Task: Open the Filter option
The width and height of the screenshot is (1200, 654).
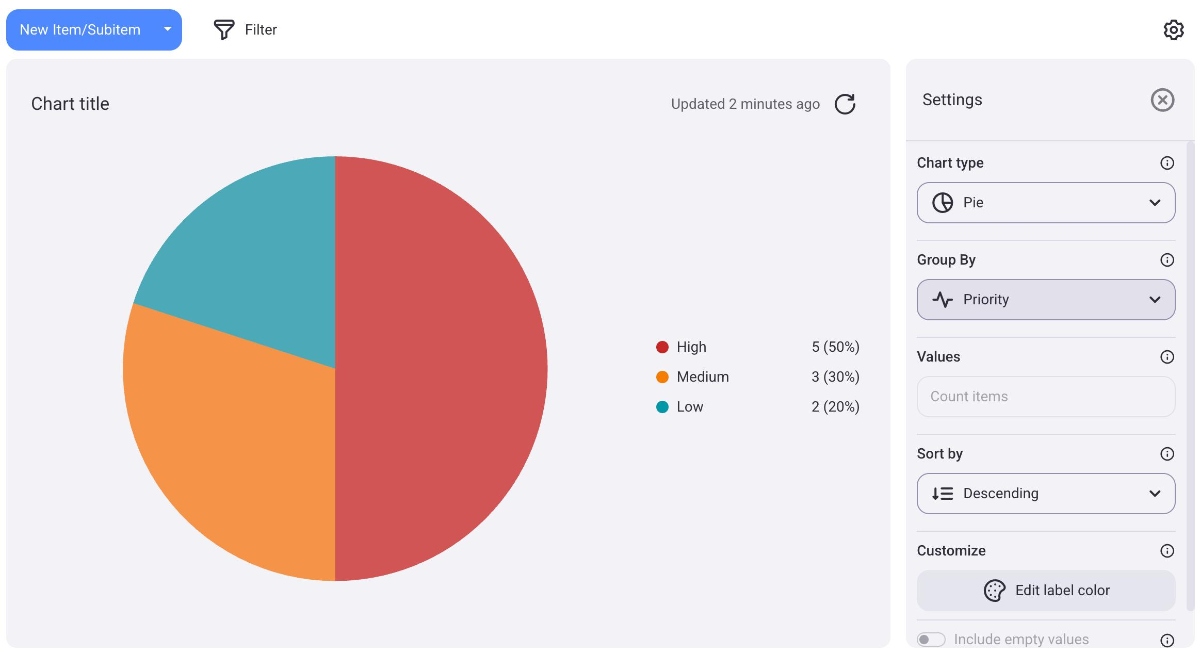Action: (246, 30)
